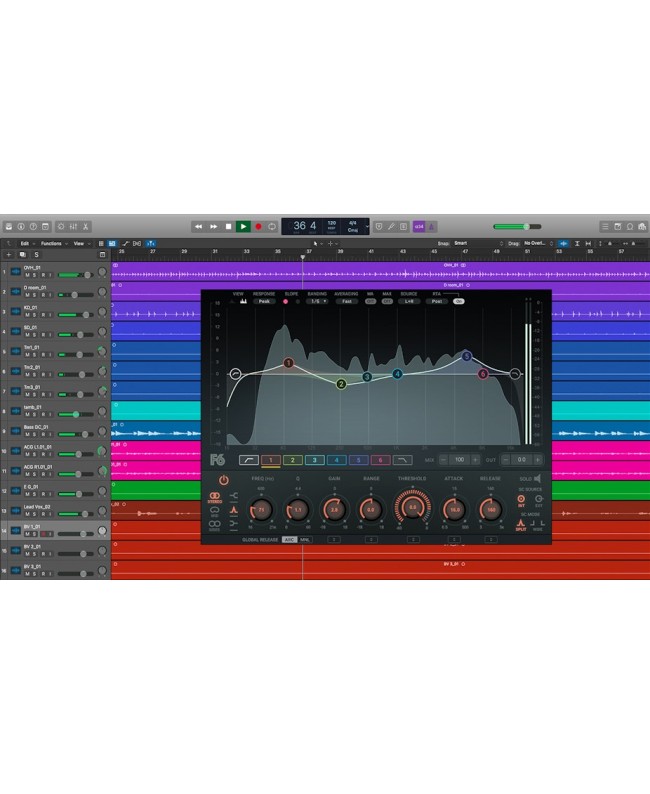
Task: Click the add track plus button
Action: click(x=9, y=255)
